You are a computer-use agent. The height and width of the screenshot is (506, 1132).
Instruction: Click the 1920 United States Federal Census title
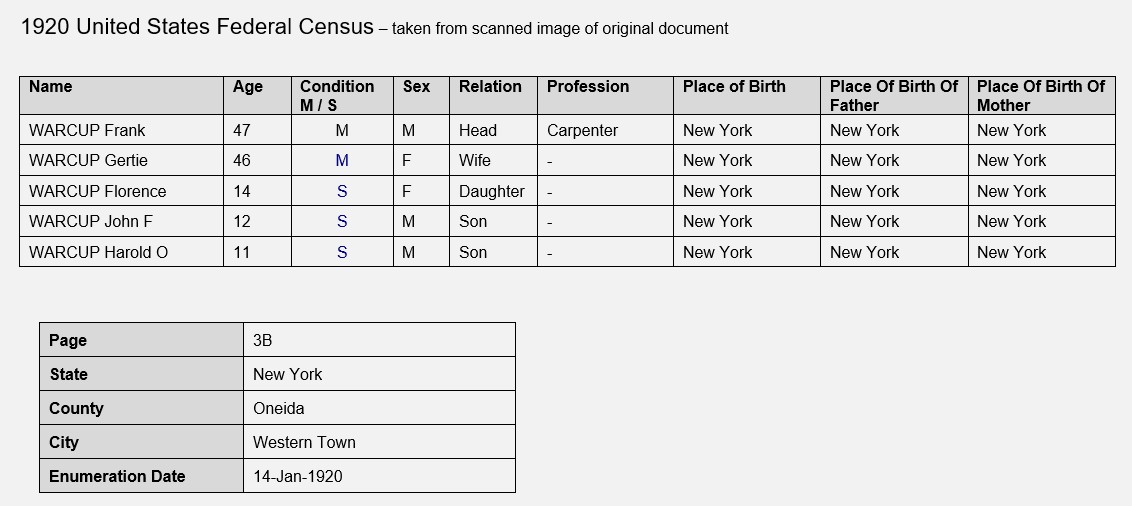197,27
